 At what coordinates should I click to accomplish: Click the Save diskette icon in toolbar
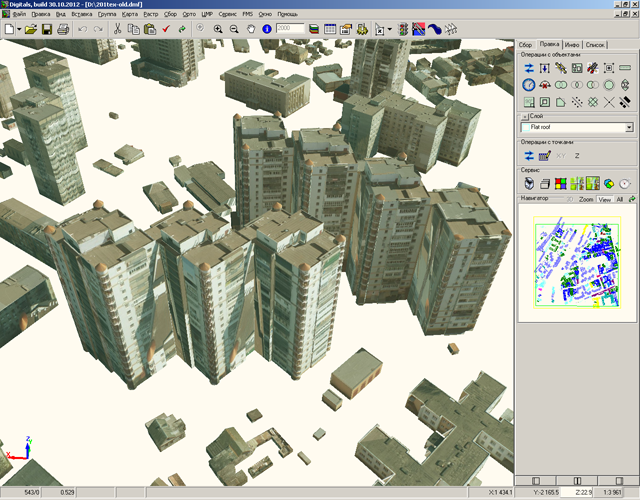tap(46, 30)
